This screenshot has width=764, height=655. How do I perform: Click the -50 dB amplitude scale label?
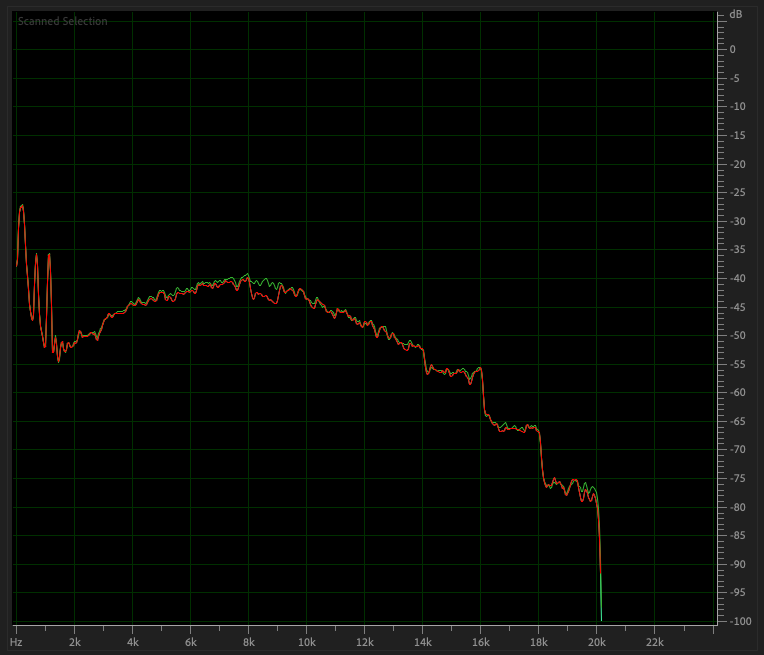[735, 335]
